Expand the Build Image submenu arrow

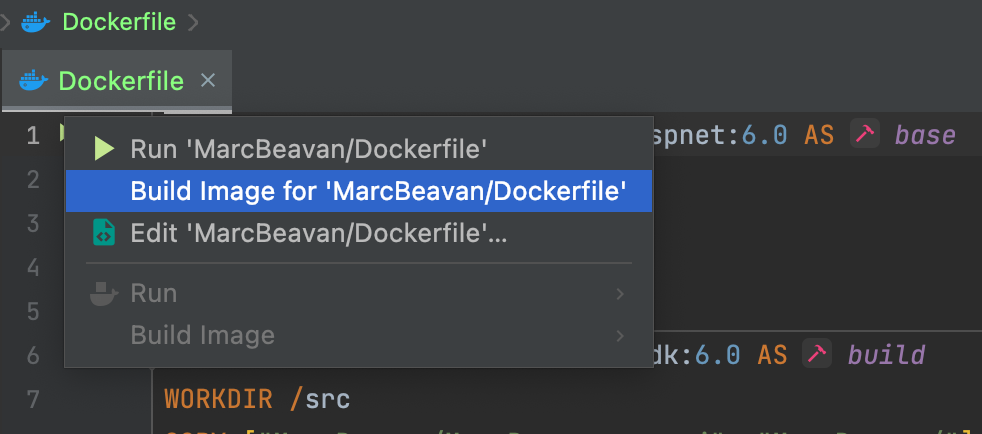pos(620,336)
